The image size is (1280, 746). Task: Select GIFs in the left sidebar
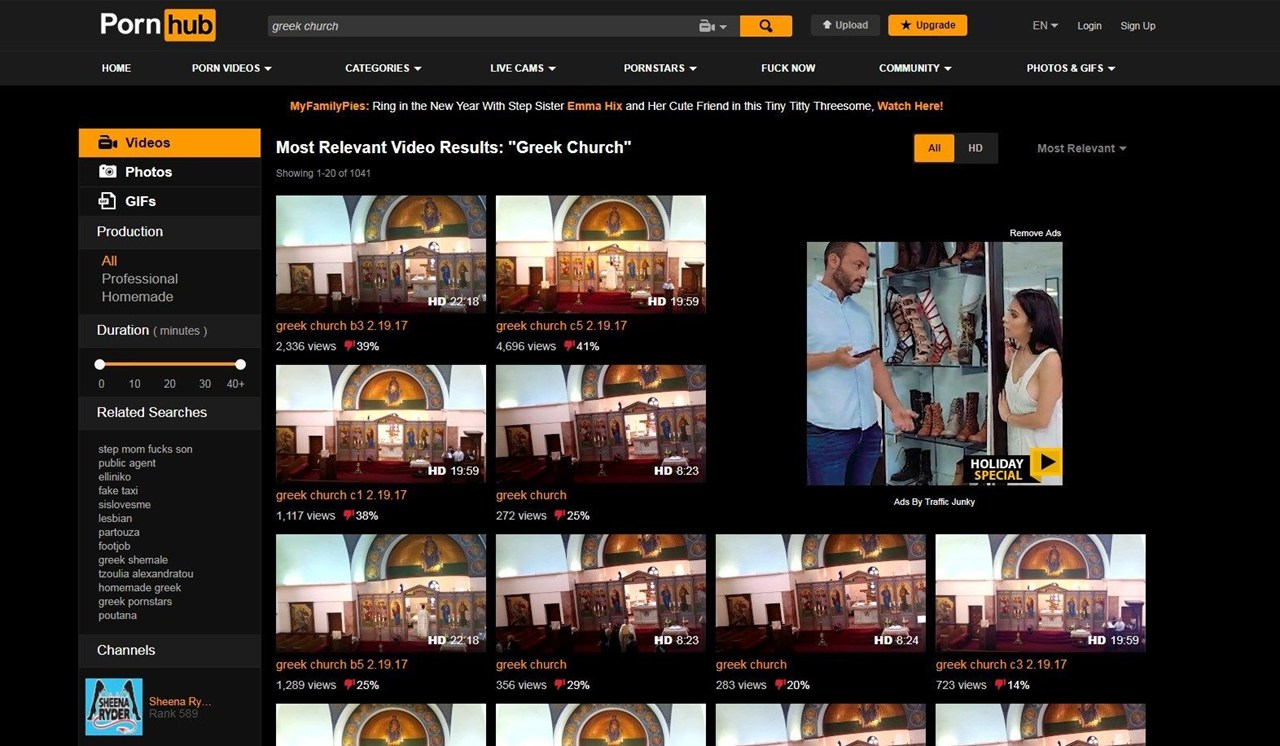pyautogui.click(x=140, y=201)
